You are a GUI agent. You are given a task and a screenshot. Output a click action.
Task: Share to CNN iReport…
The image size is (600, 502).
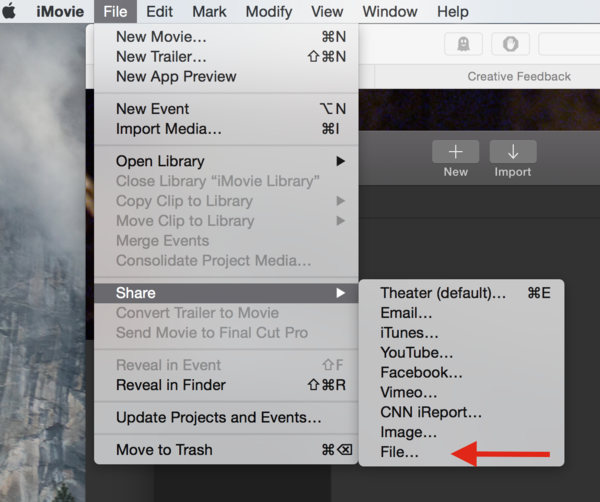[x=461, y=412]
